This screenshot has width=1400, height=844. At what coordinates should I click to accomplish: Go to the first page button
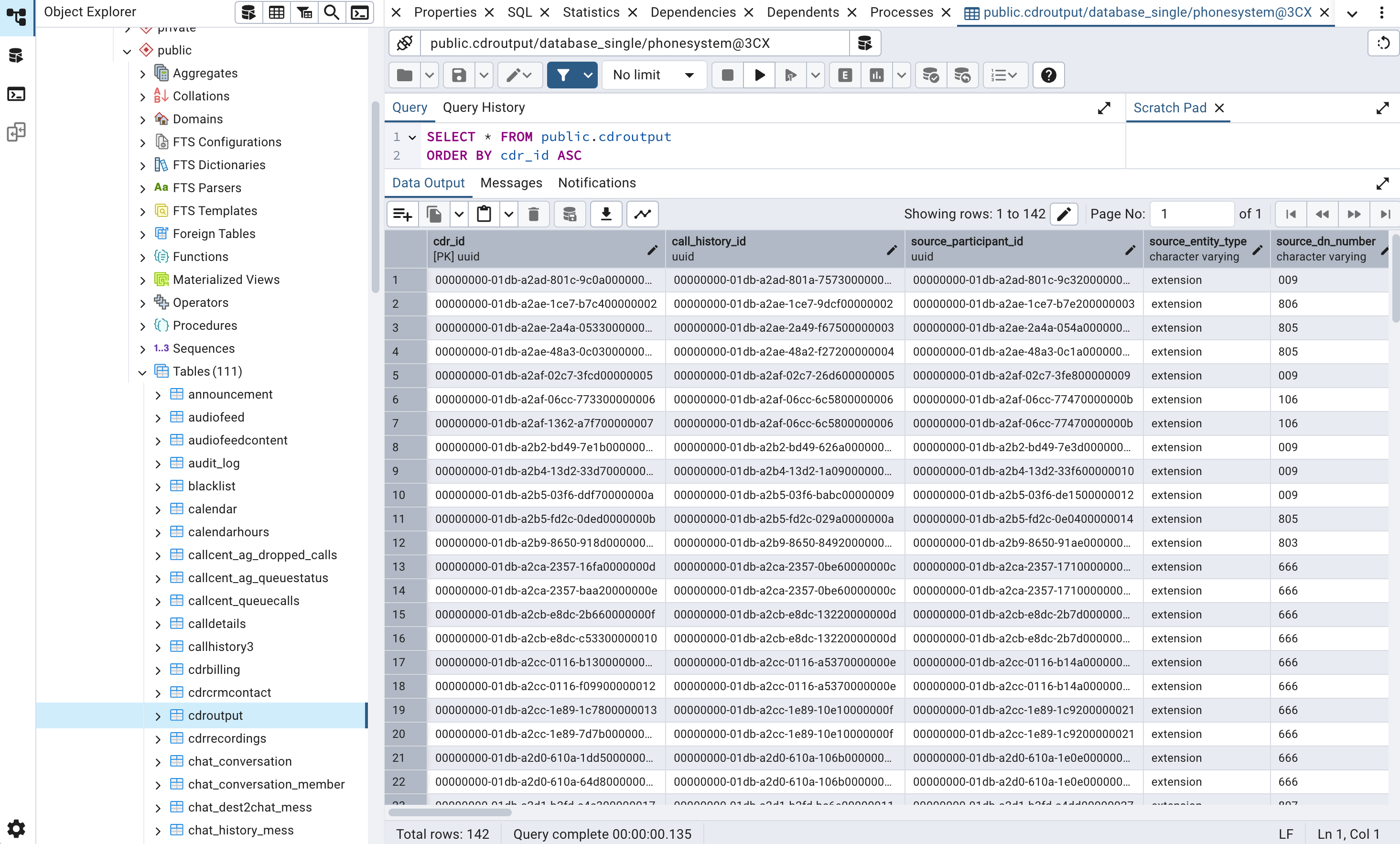(x=1290, y=214)
